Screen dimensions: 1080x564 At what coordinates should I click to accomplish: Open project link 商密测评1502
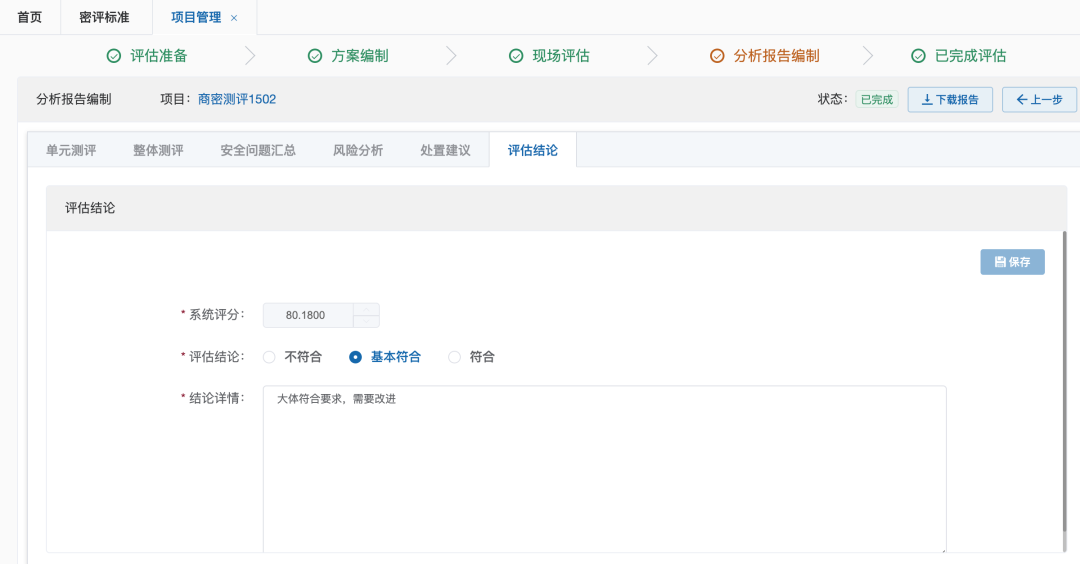pyautogui.click(x=237, y=99)
